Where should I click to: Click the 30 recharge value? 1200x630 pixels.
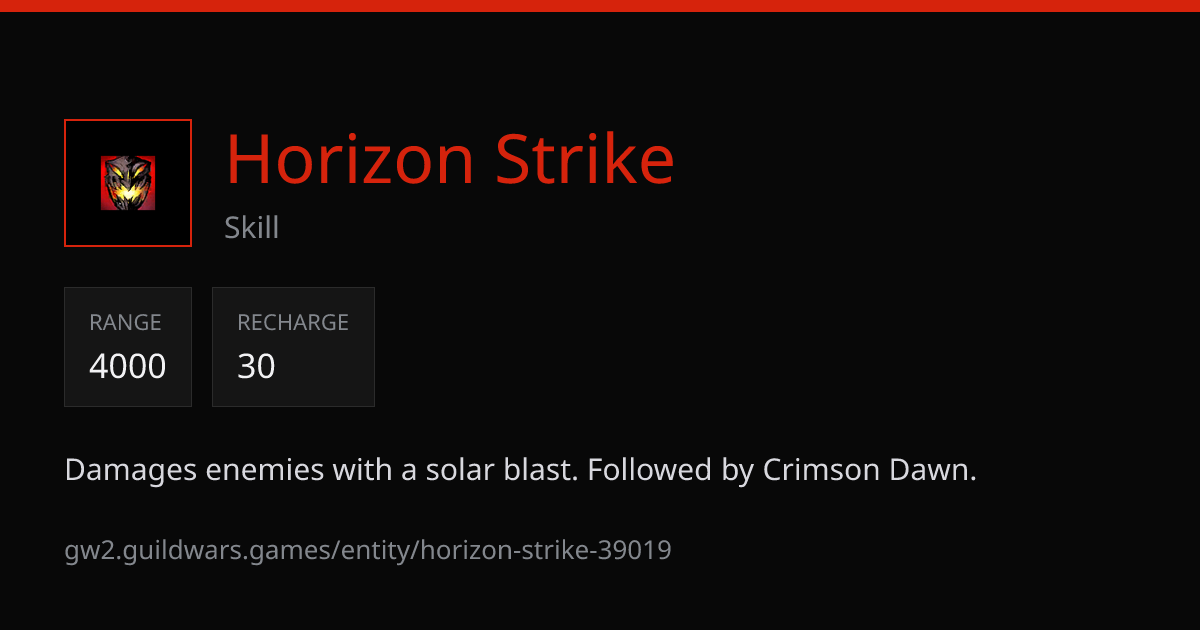coord(256,366)
